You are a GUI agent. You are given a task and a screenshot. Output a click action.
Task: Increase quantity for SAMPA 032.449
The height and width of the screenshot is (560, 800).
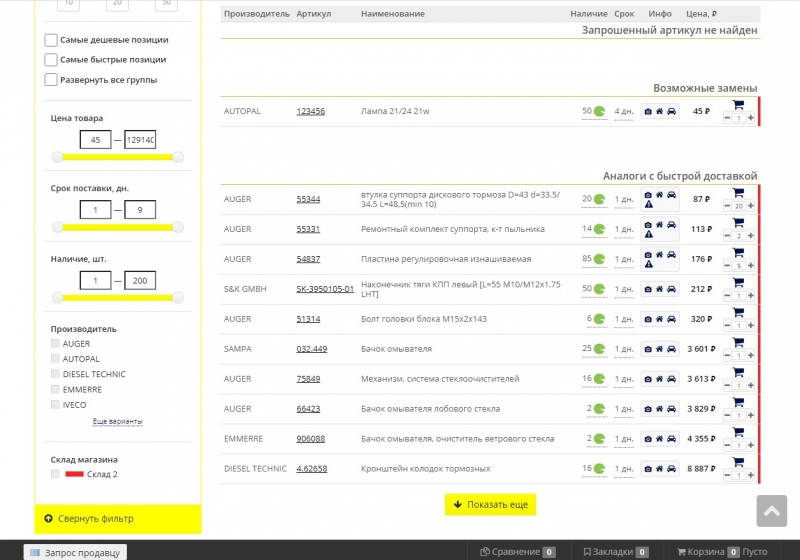tap(751, 355)
